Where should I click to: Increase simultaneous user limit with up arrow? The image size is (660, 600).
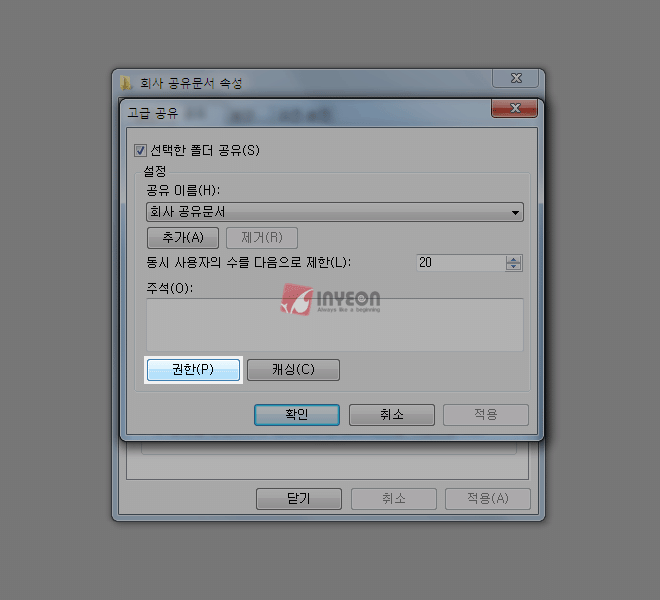[x=513, y=259]
